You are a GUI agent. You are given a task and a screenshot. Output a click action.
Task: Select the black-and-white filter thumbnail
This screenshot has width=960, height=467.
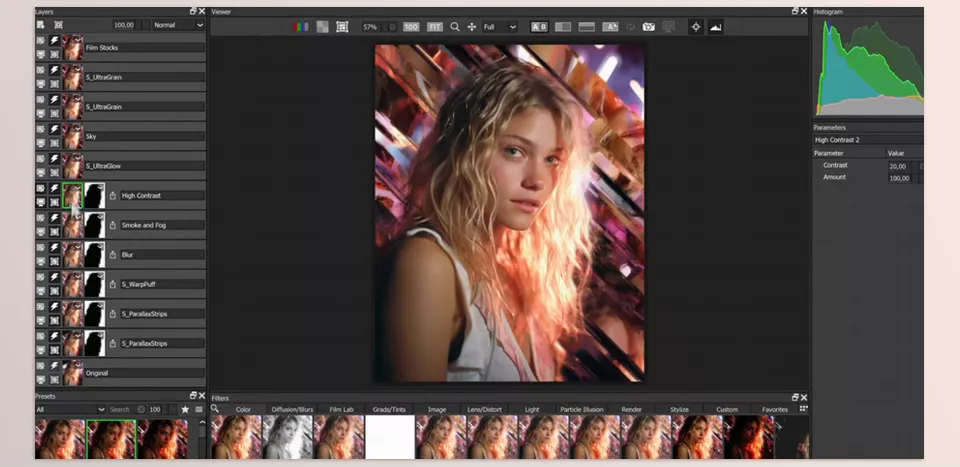tap(287, 437)
